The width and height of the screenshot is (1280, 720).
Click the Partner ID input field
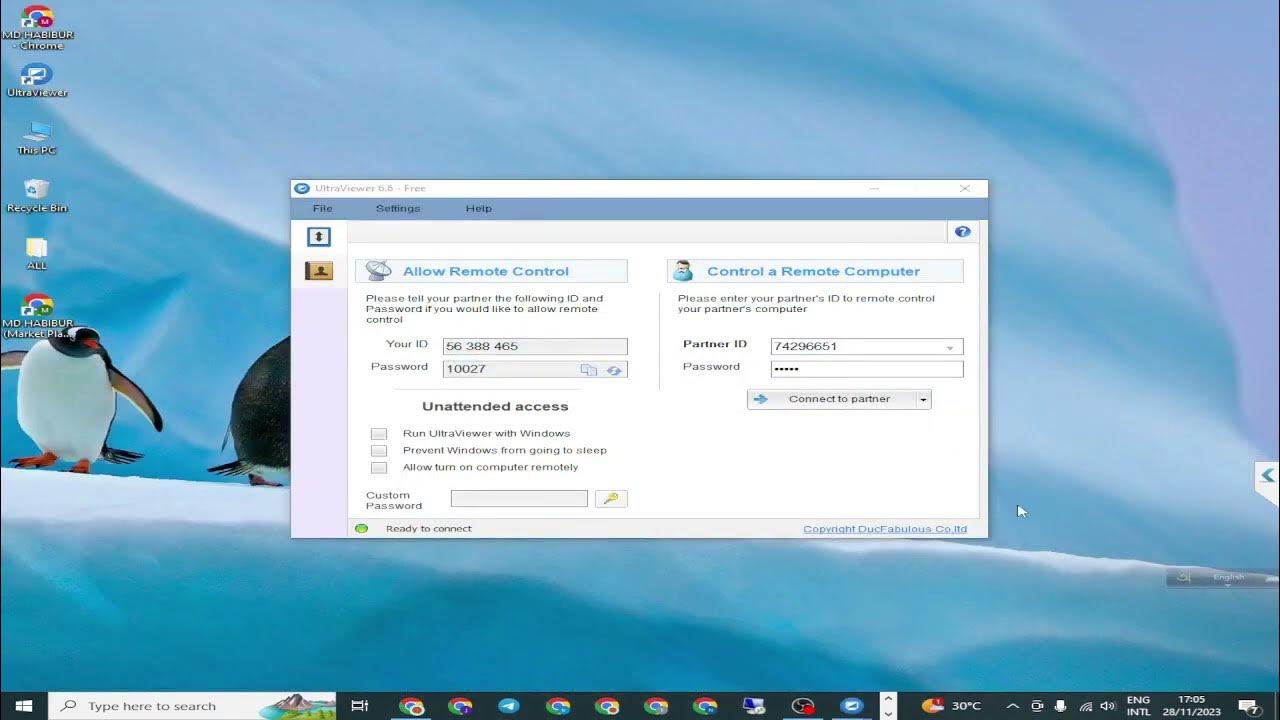867,347
